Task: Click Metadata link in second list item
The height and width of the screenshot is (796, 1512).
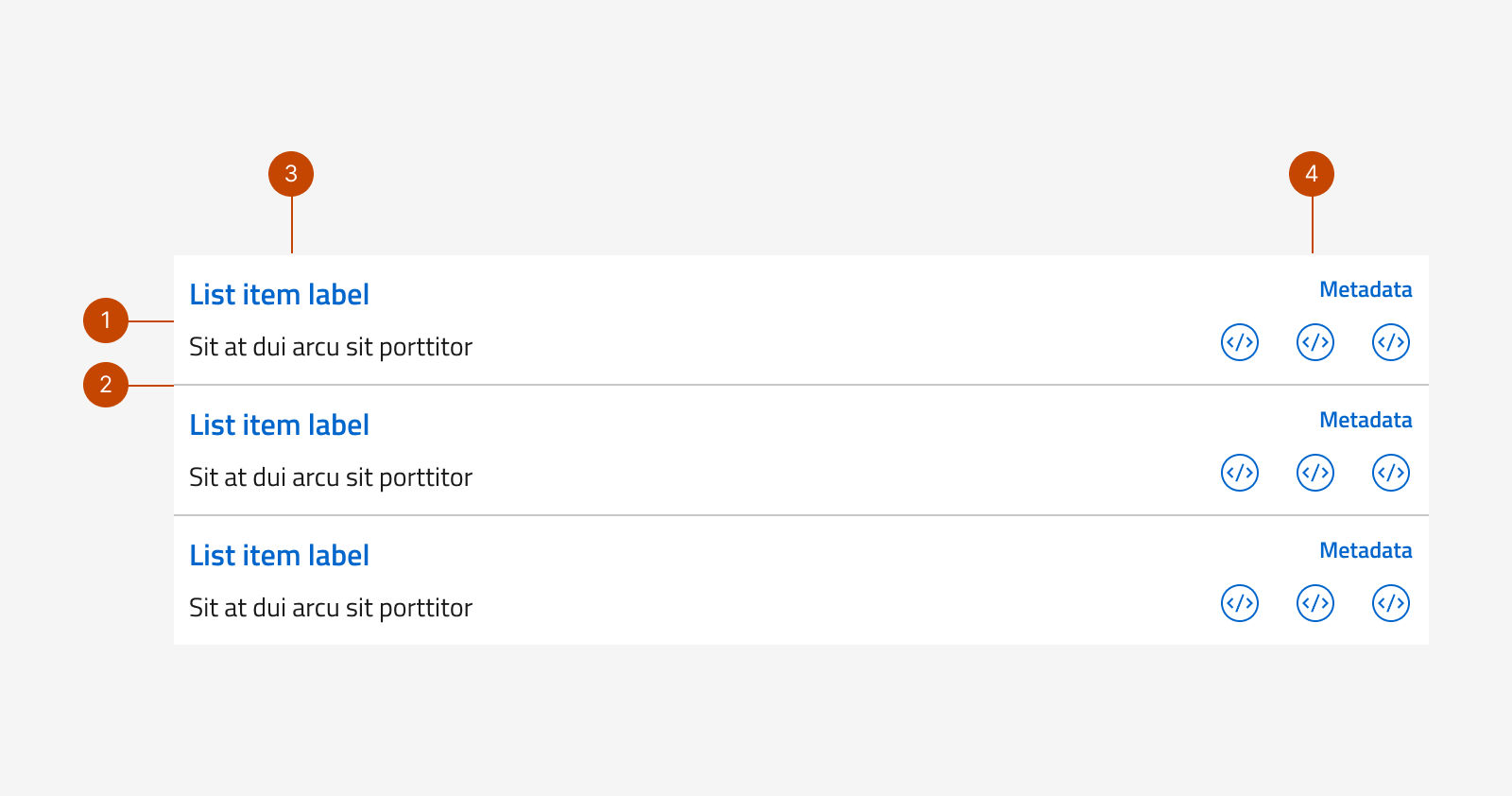Action: 1366,421
